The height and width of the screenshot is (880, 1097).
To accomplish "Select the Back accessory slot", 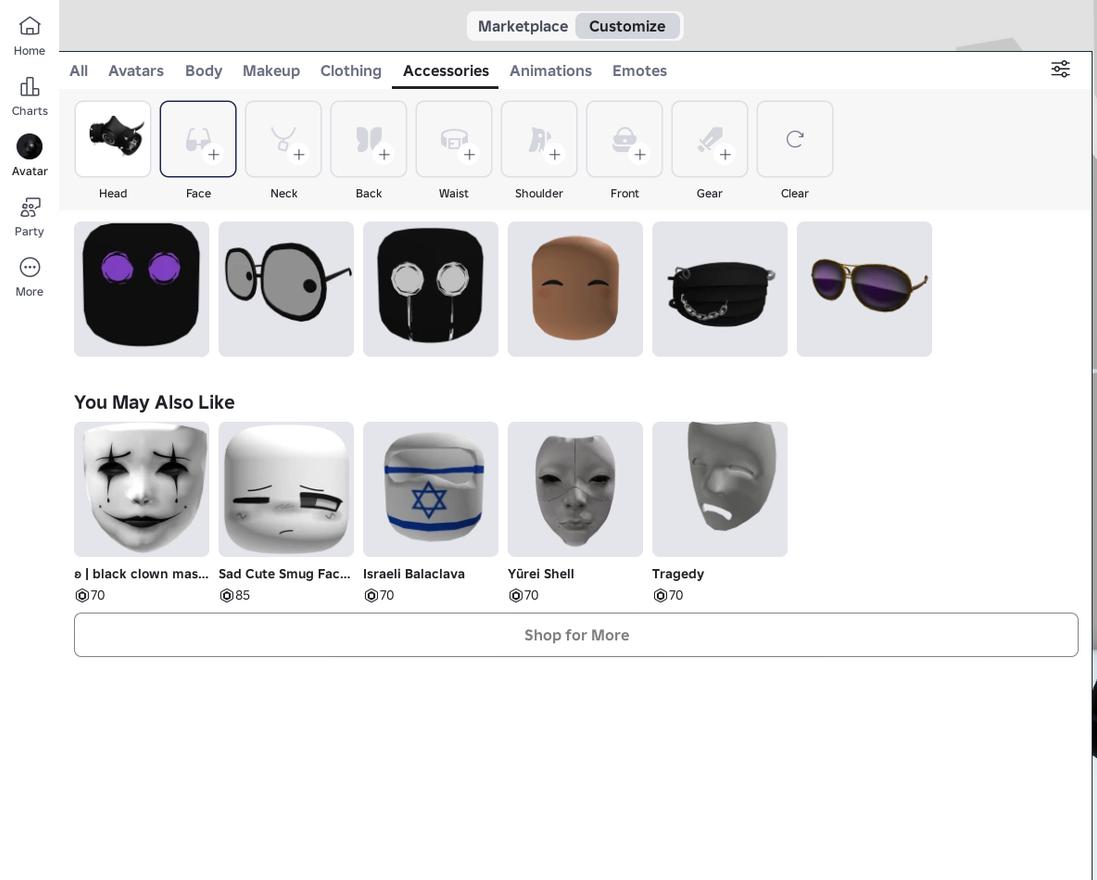I will click(x=368, y=139).
